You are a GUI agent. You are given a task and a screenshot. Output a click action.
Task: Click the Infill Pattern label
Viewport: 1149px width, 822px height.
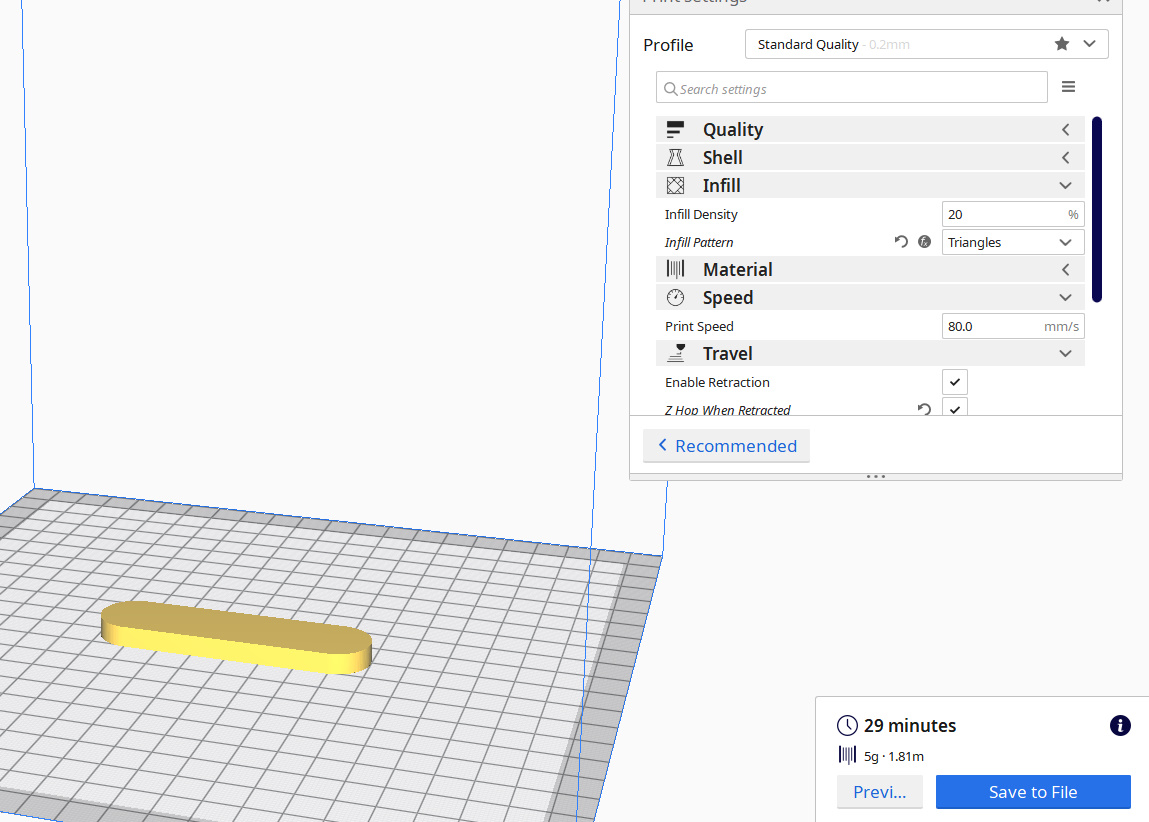(x=698, y=242)
